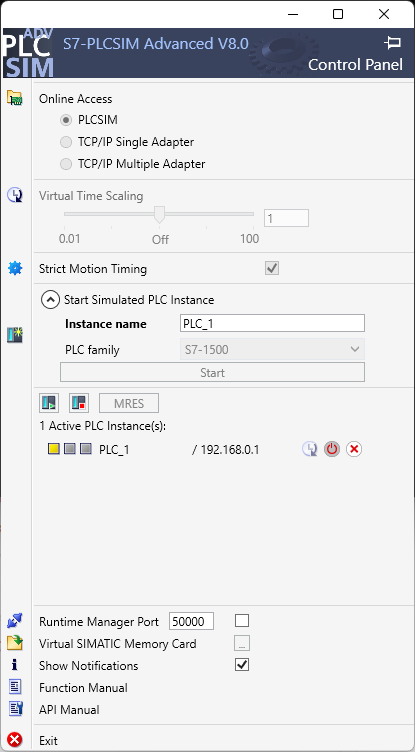
Task: Select TCP/IP Multiple Adapter option
Action: (66, 164)
